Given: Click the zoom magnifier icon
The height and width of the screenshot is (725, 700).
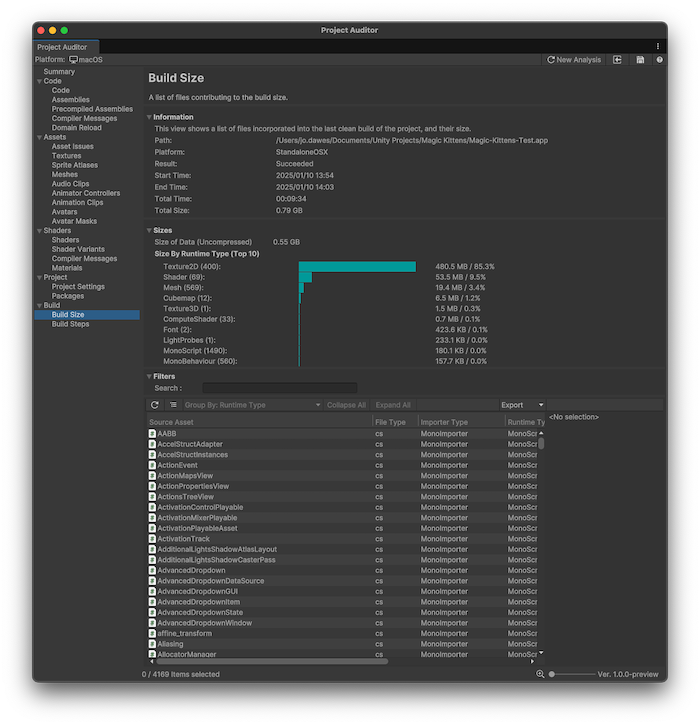Looking at the screenshot, I should [x=541, y=674].
